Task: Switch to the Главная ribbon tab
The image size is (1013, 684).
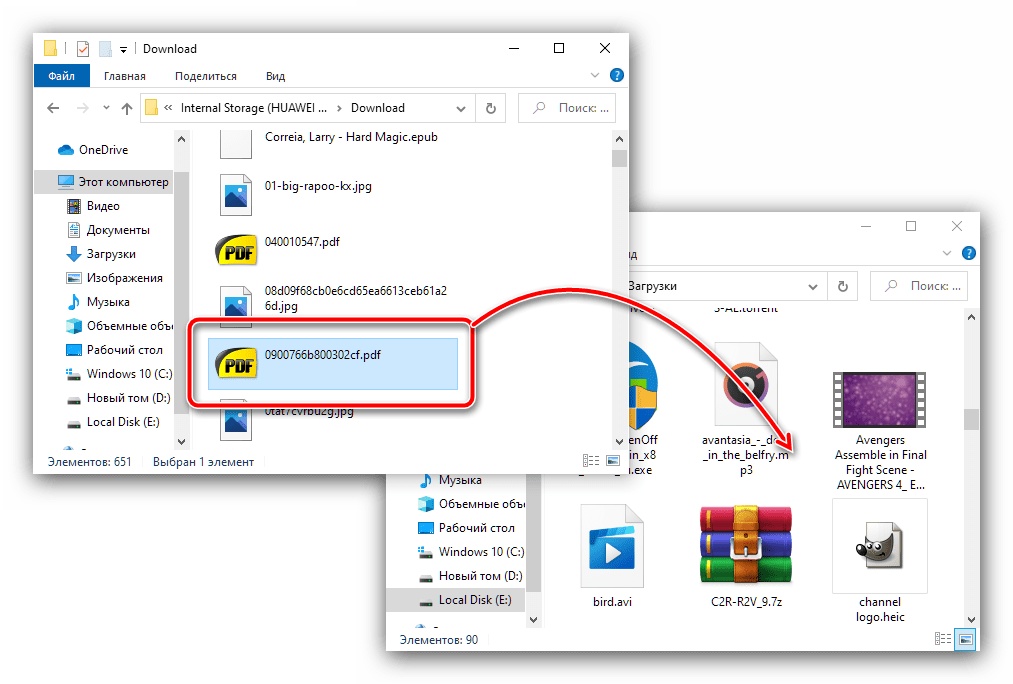Action: coord(124,76)
